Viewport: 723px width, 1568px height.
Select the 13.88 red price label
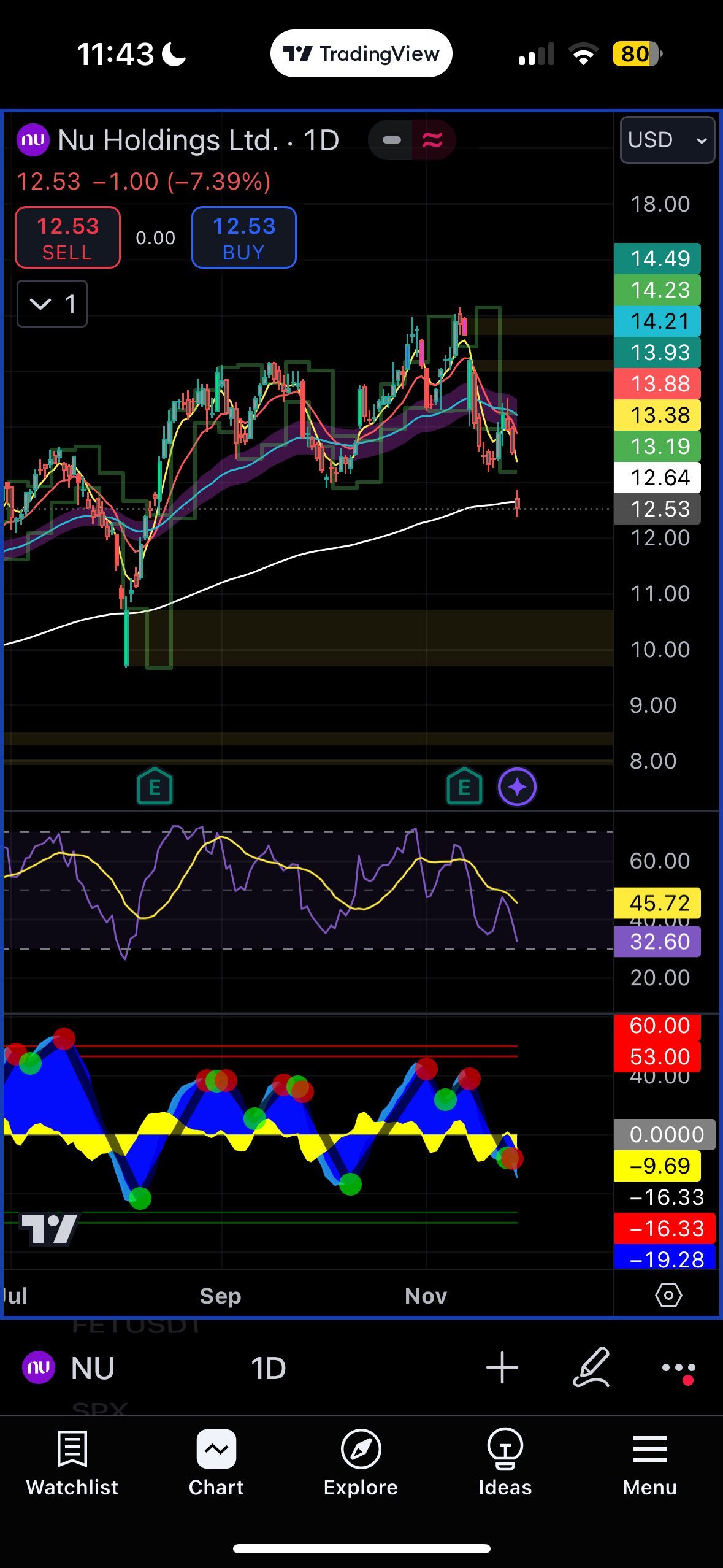coord(657,383)
